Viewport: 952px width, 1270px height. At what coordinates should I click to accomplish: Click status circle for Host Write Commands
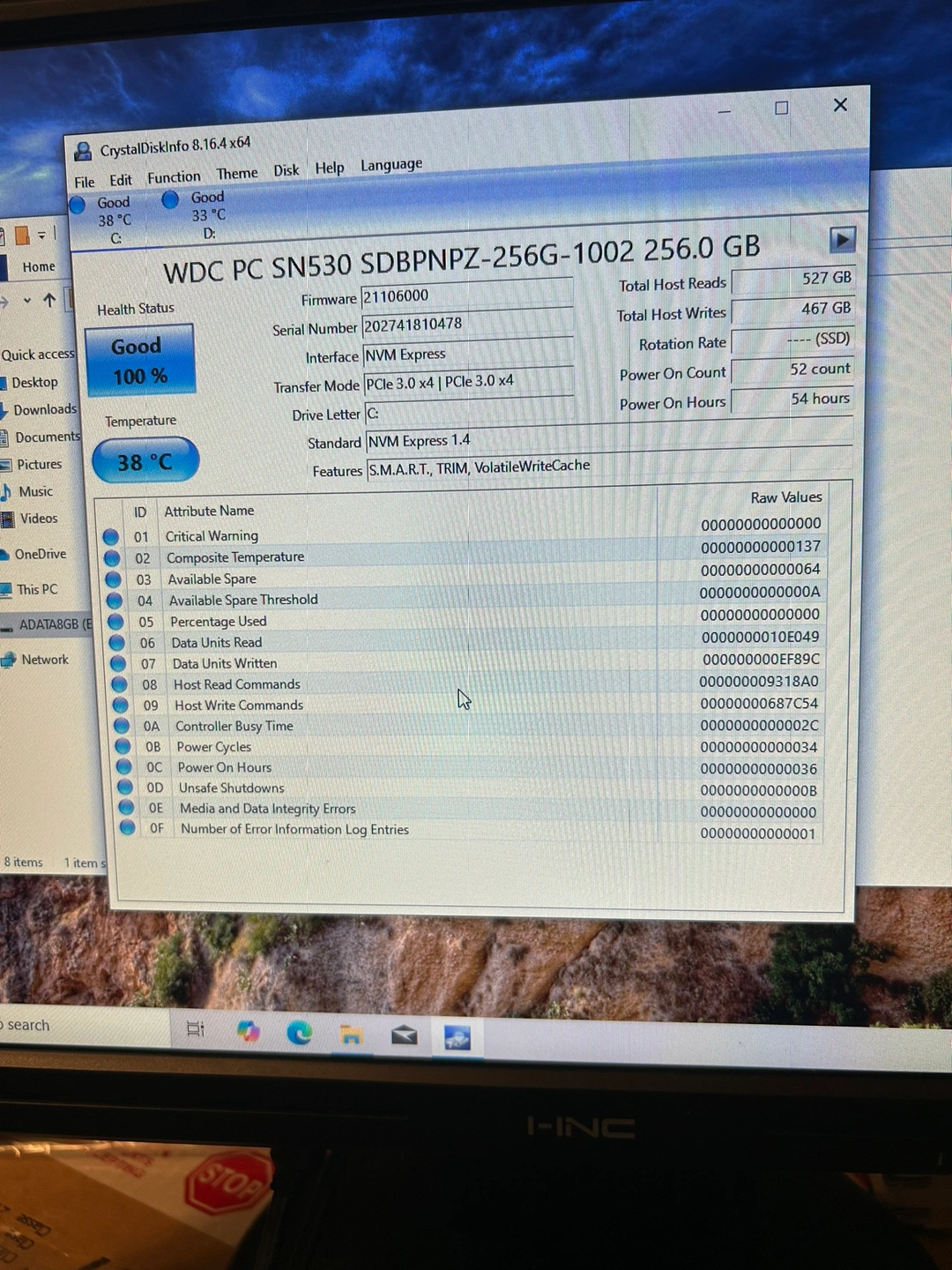coord(120,706)
